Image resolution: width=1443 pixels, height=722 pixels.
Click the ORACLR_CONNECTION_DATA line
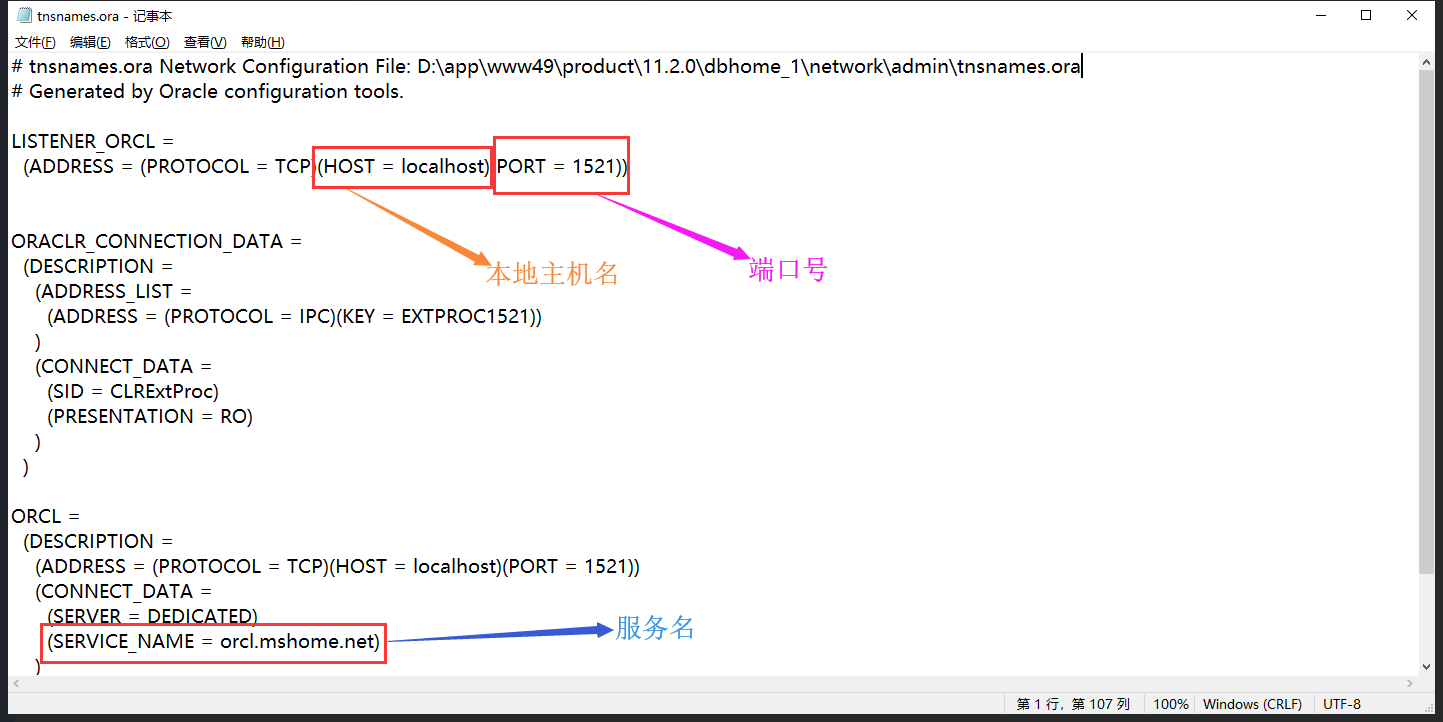click(x=156, y=240)
